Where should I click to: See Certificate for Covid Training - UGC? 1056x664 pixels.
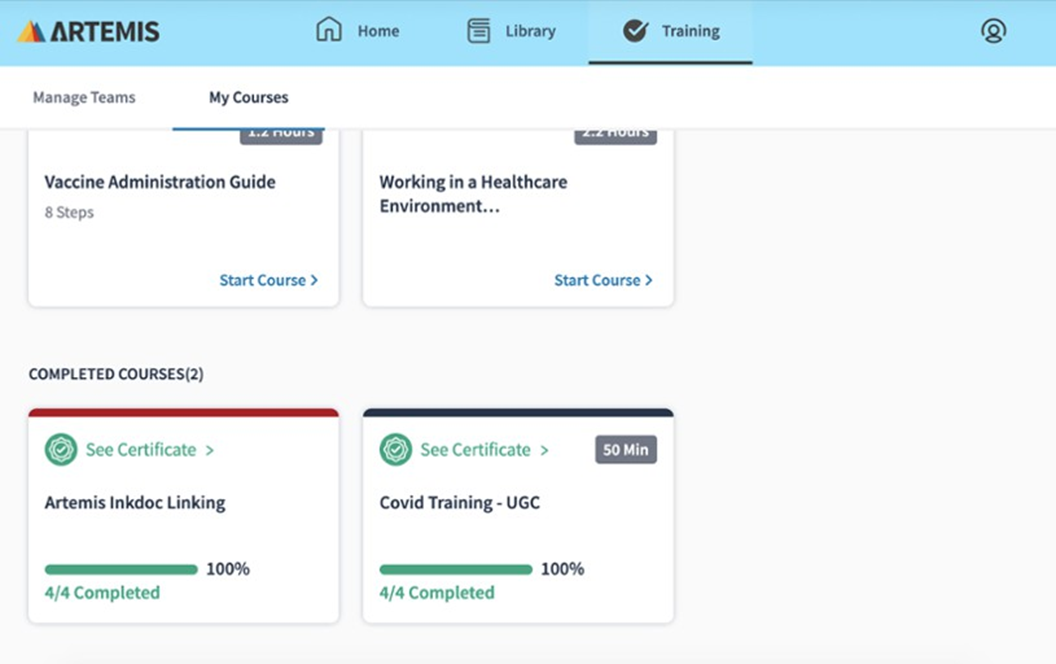point(484,450)
